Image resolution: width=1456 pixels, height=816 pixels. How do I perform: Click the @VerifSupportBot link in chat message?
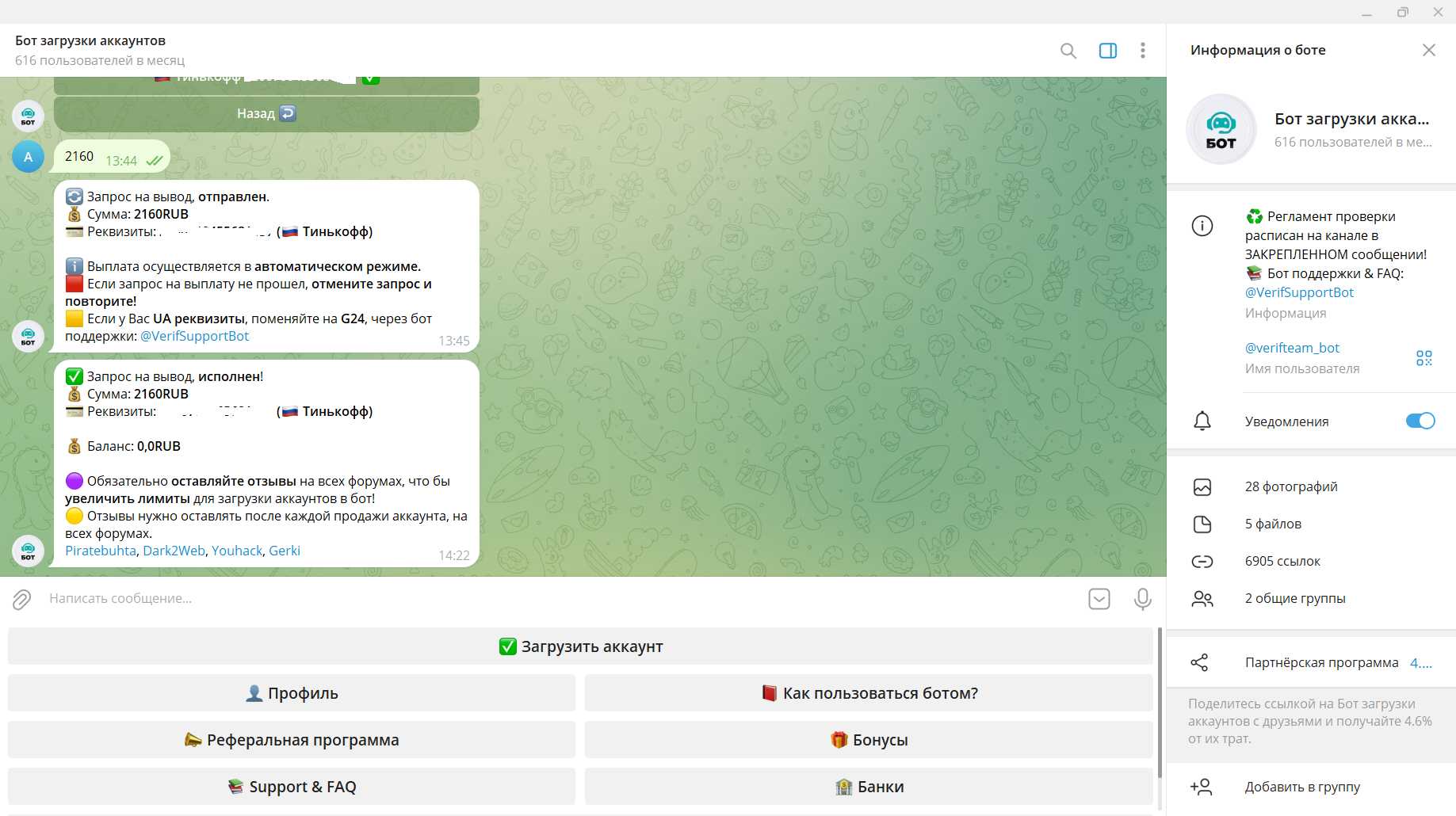(194, 336)
